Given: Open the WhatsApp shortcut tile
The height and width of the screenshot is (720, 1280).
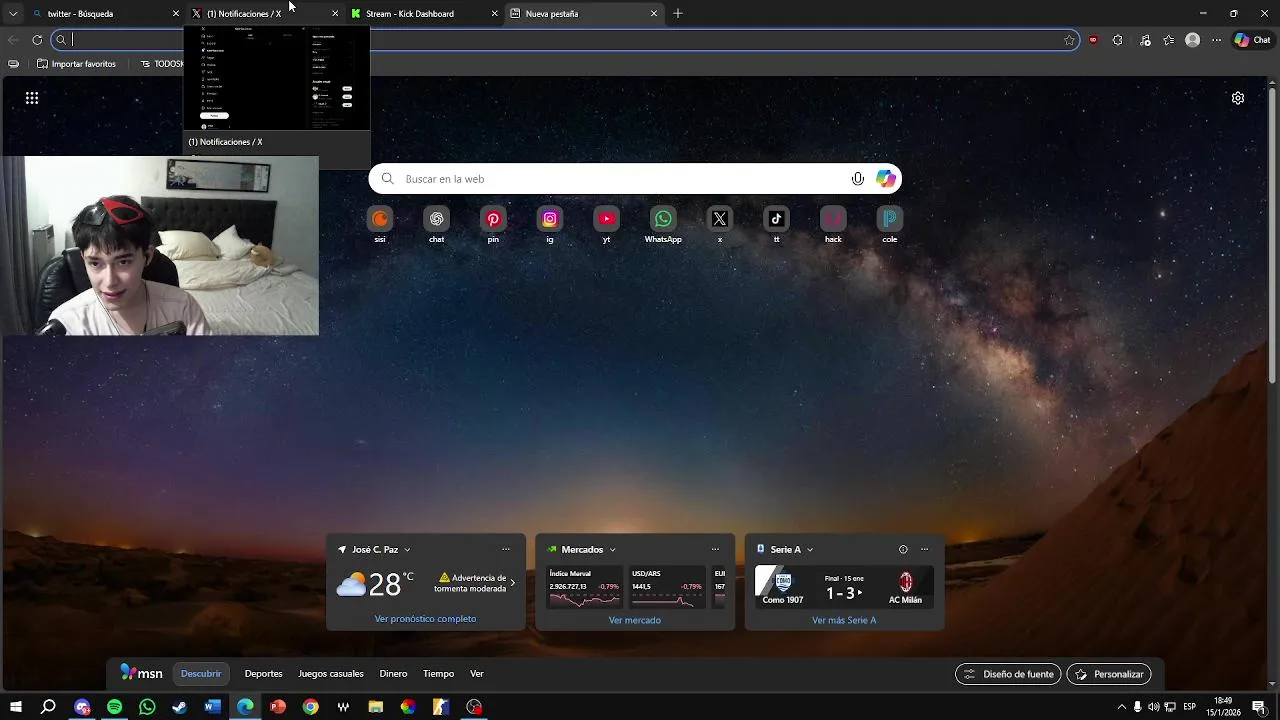Looking at the screenshot, I should pyautogui.click(x=663, y=219).
